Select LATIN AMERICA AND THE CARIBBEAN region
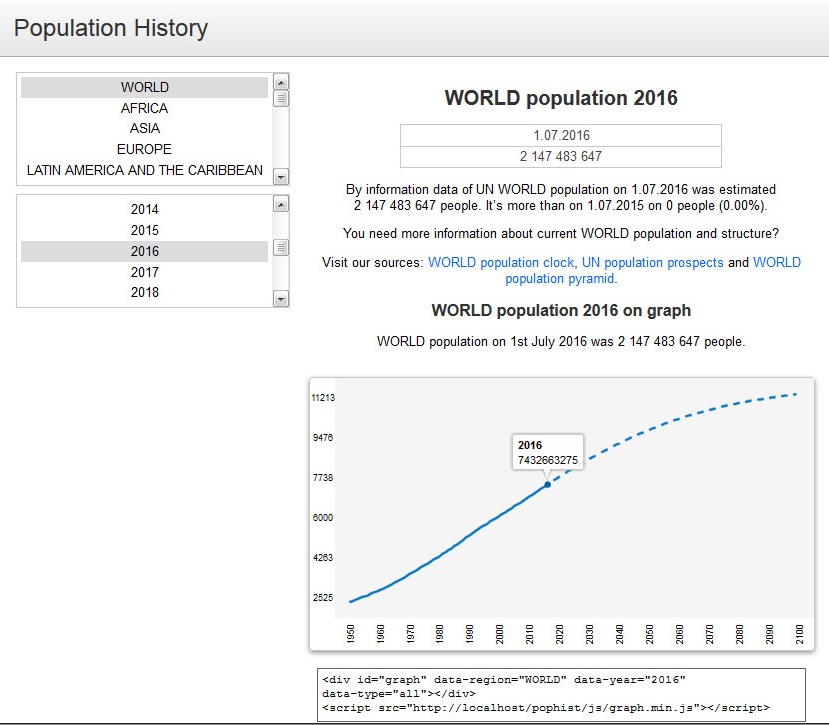Viewport: 829px width, 725px height. point(144,170)
